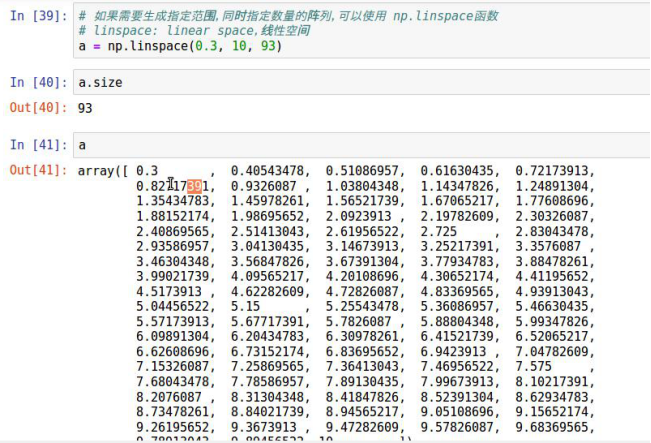Click the array value 8.84021739
Screen dimensions: 651x443
tap(267, 412)
